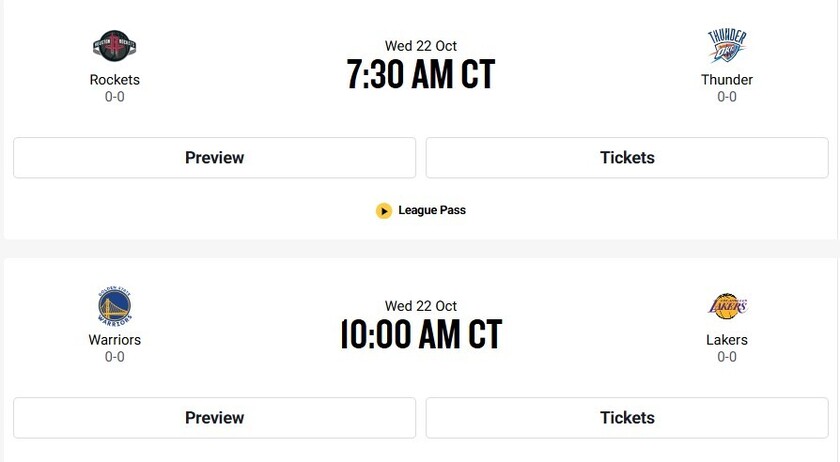Click the Golden State Warriors logo
Viewport: 840px width, 462px height.
pos(114,306)
